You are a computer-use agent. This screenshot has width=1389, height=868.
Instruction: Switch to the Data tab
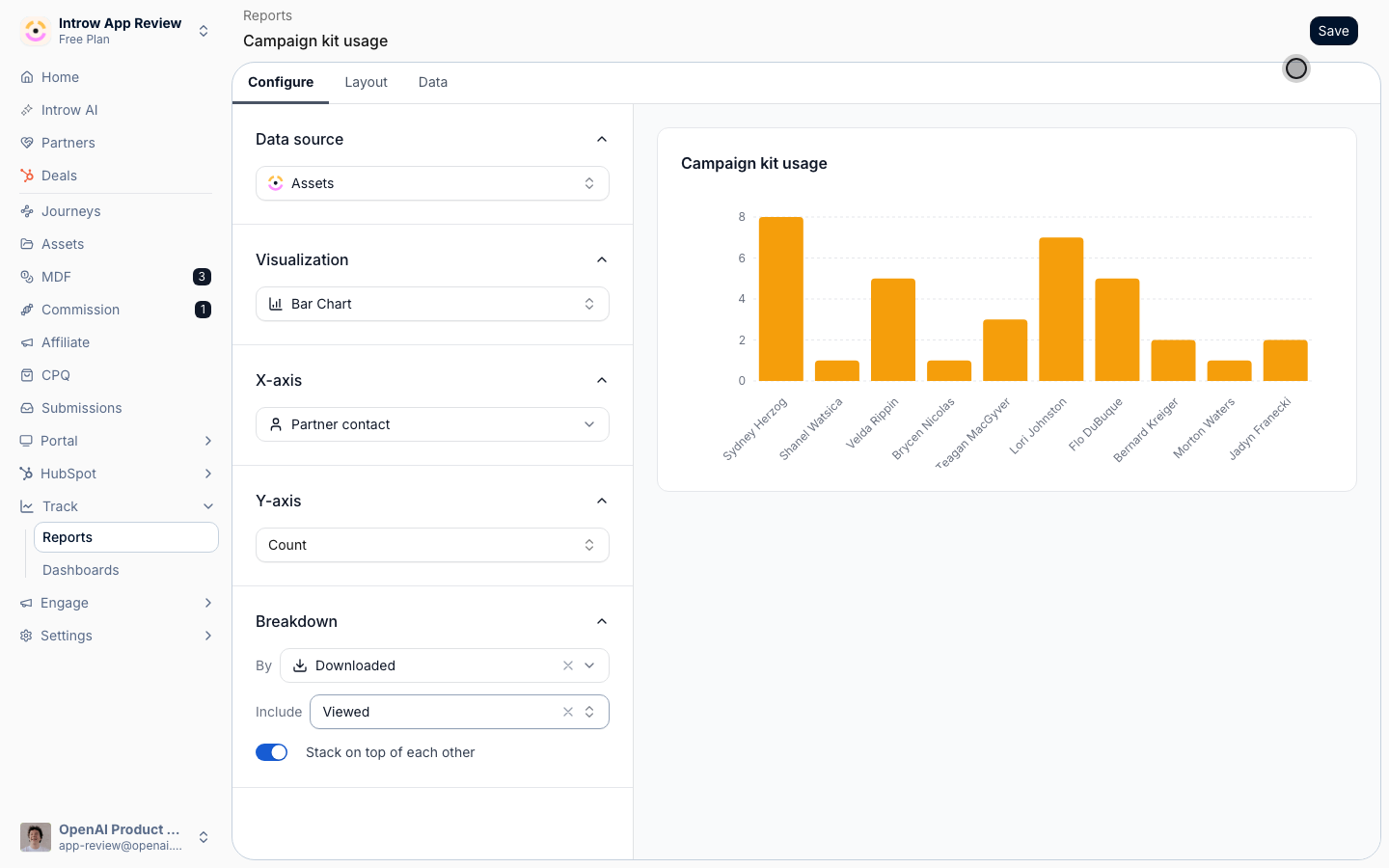[x=433, y=82]
